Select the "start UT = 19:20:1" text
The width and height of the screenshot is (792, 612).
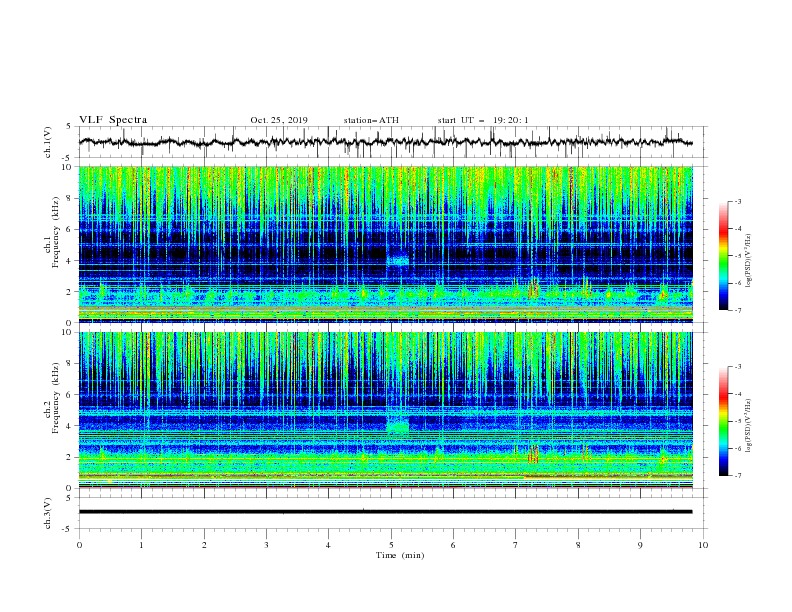pos(483,120)
